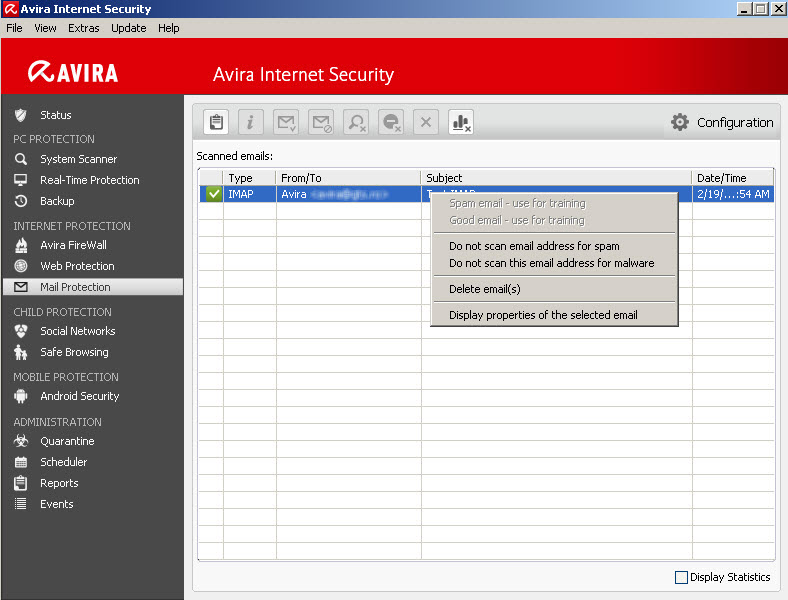Open Quarantine section
The height and width of the screenshot is (600, 788).
tap(67, 441)
